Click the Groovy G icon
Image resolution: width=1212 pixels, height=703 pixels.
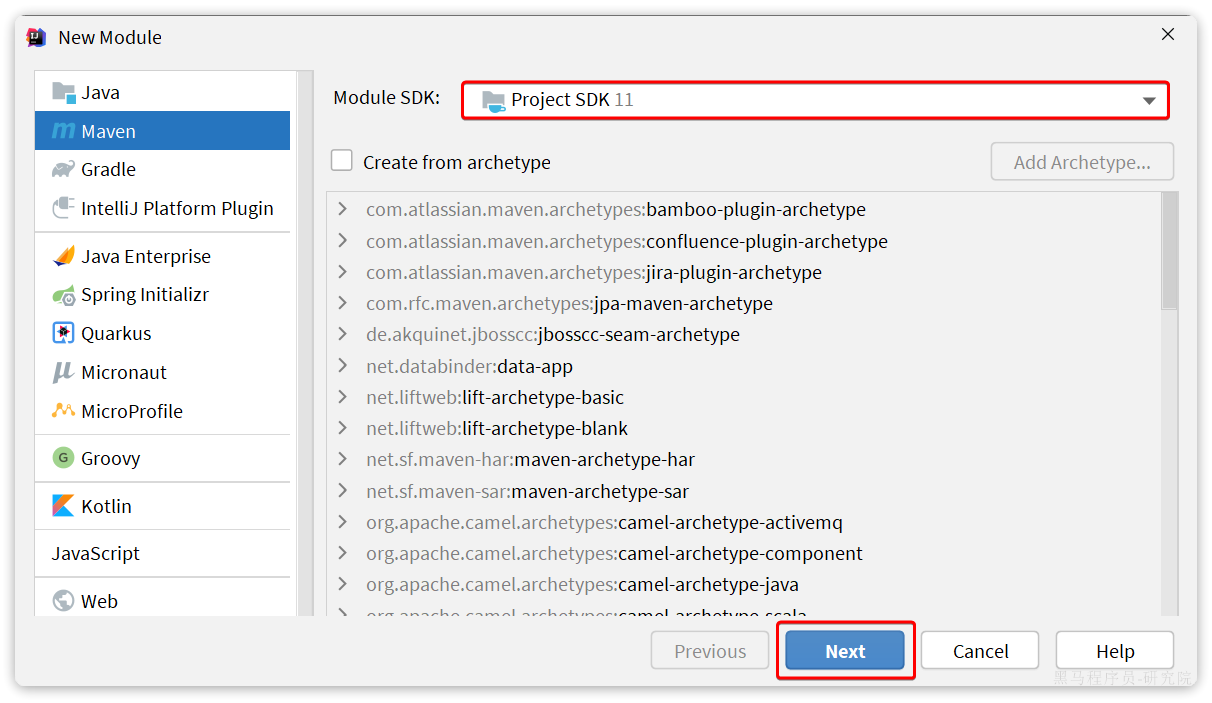[x=64, y=458]
